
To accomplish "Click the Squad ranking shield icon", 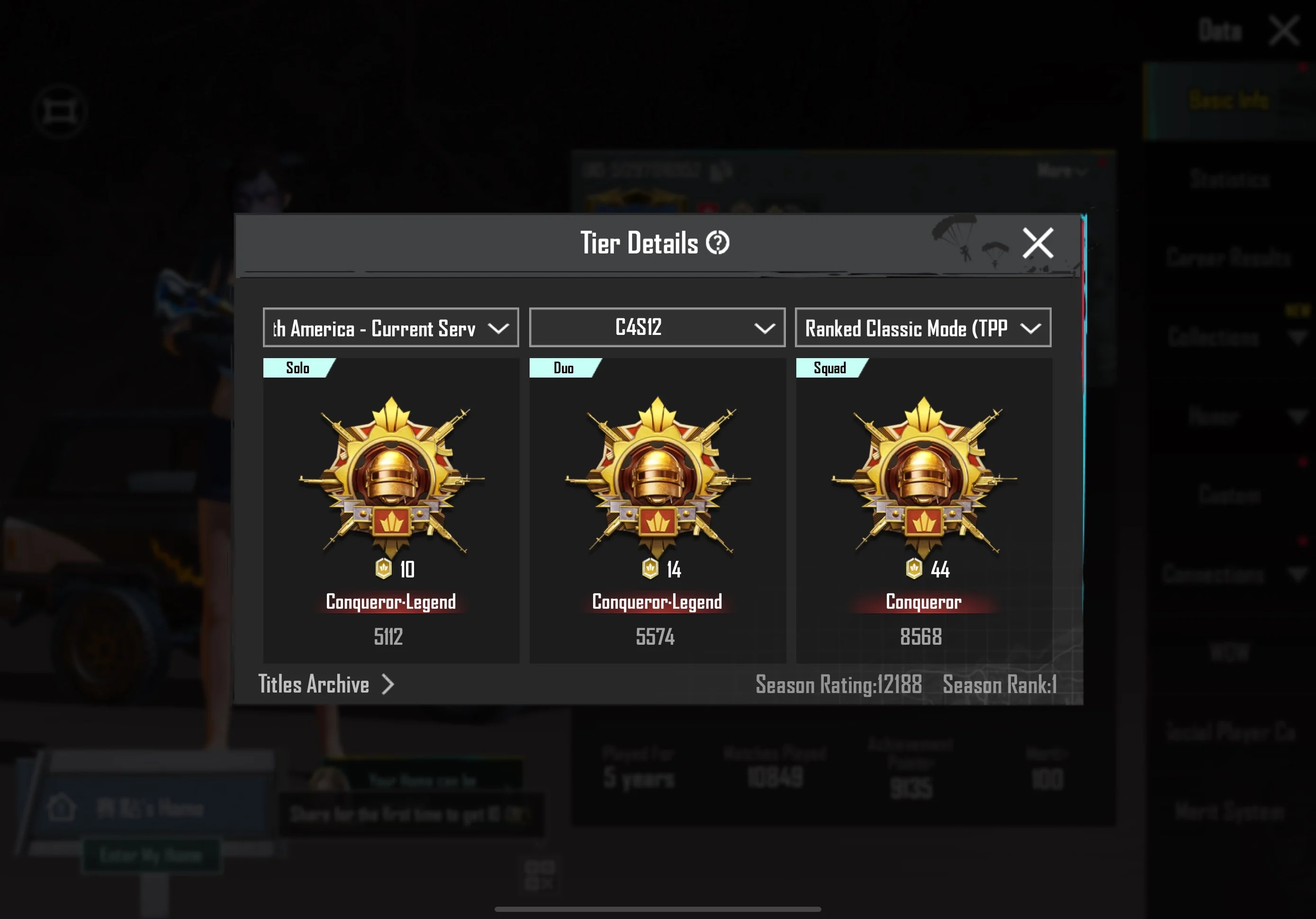I will click(914, 569).
